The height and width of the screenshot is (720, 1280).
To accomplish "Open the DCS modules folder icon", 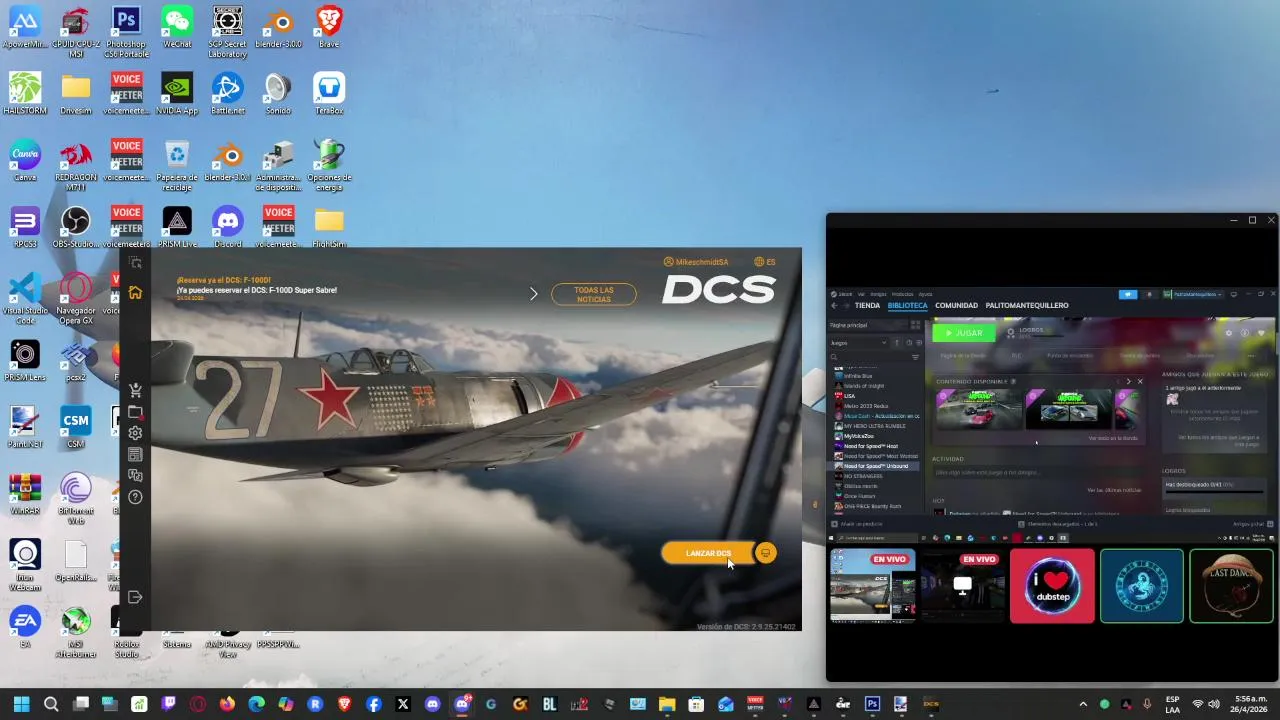I will click(135, 412).
